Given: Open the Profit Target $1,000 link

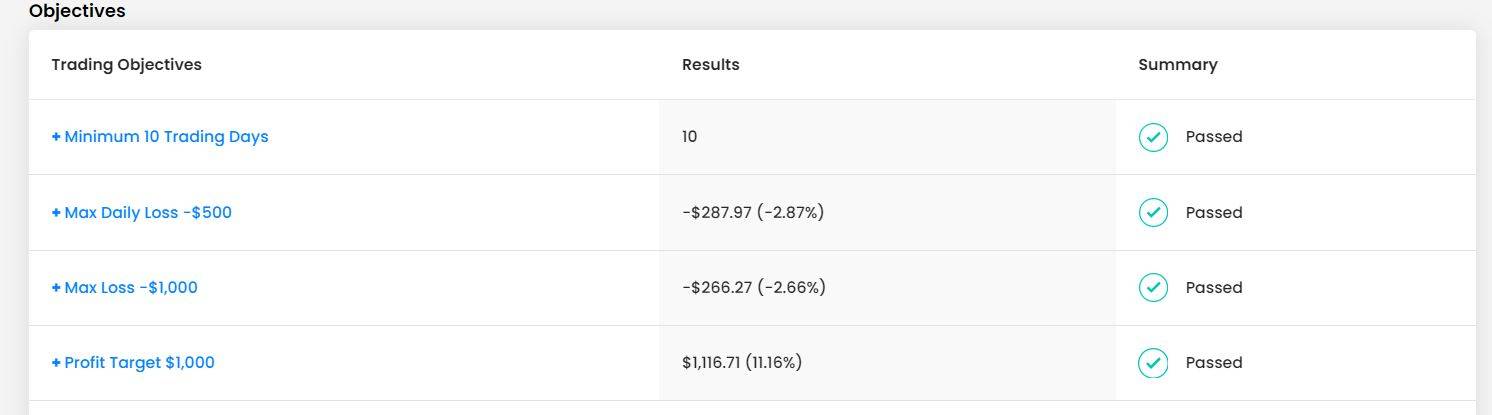Looking at the screenshot, I should point(139,363).
